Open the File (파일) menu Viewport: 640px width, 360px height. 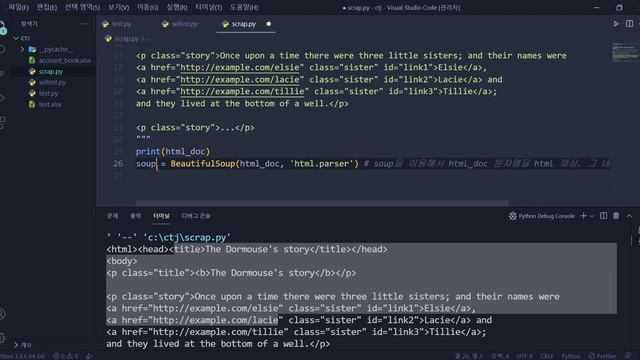(18, 7)
